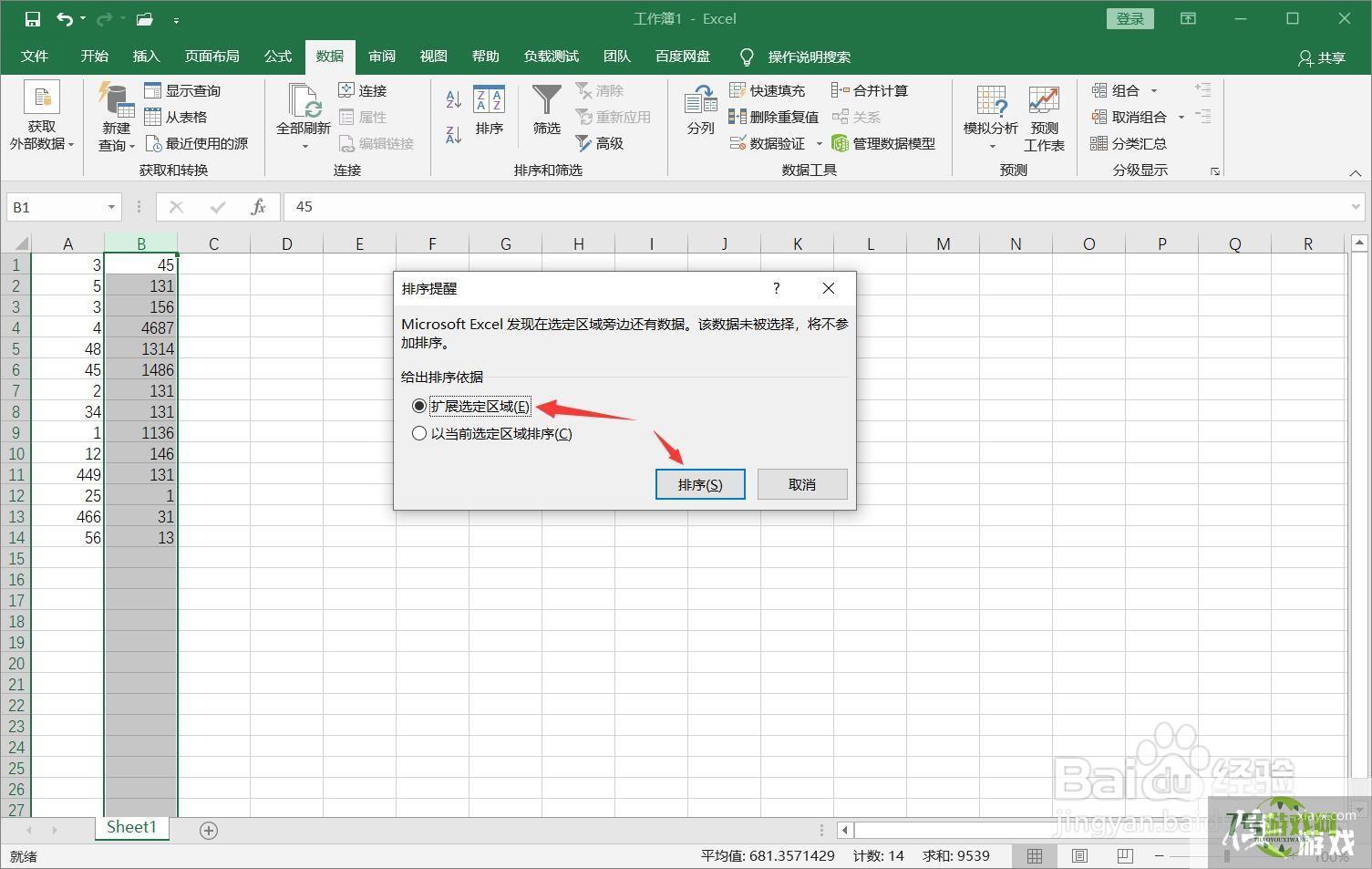Viewport: 1372px width, 869px height.
Task: Click the Save icon in quick access toolbar
Action: click(x=33, y=18)
